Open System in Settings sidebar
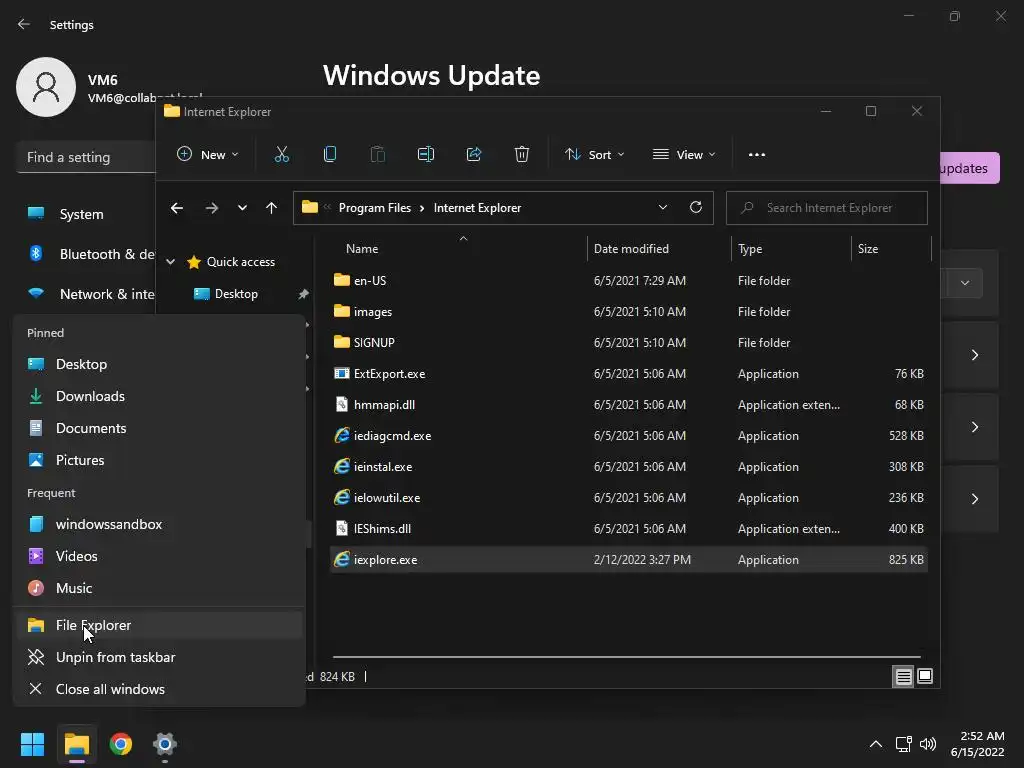Image resolution: width=1024 pixels, height=768 pixels. tap(82, 214)
